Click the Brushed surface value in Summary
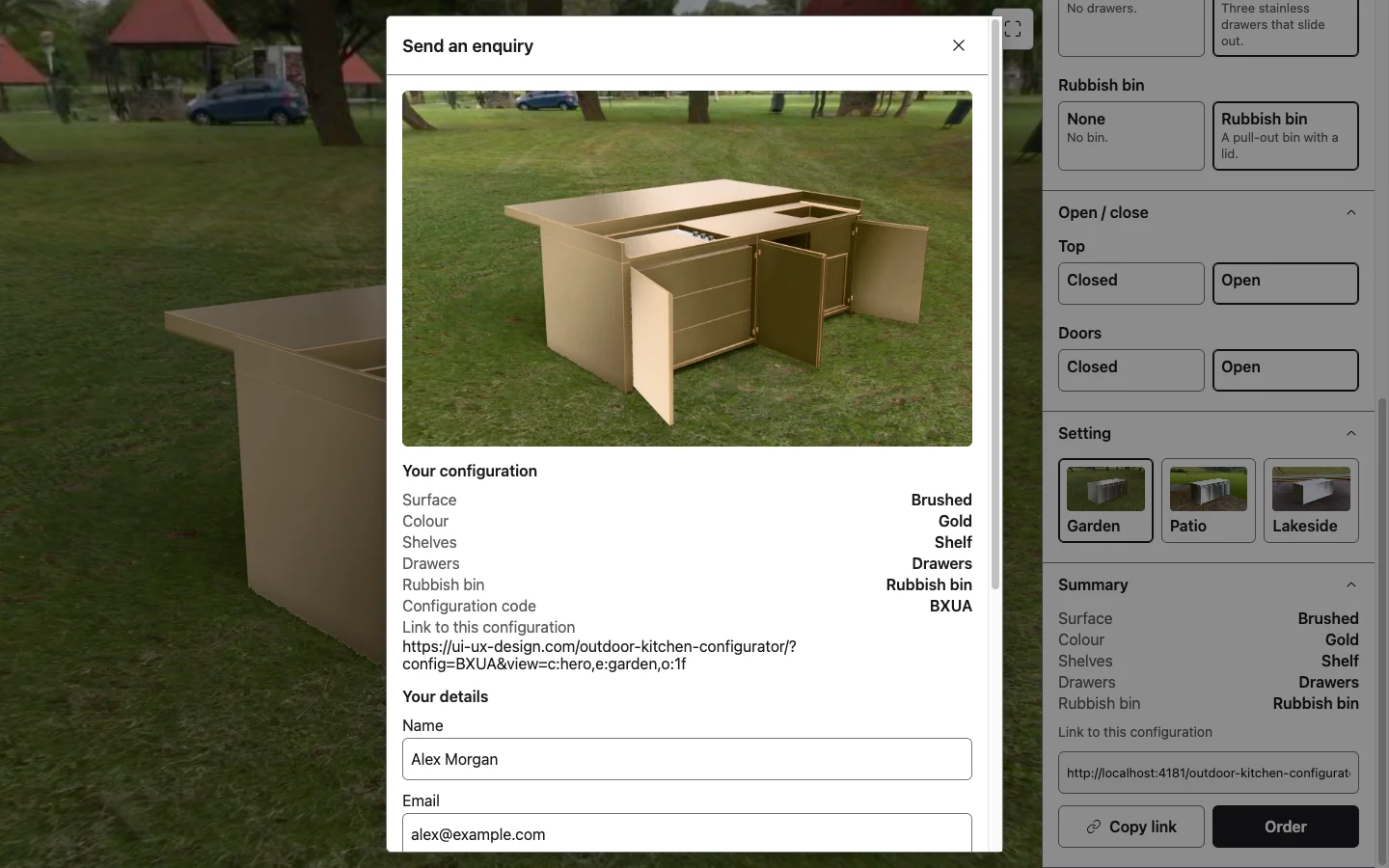1389x868 pixels. (x=1328, y=618)
